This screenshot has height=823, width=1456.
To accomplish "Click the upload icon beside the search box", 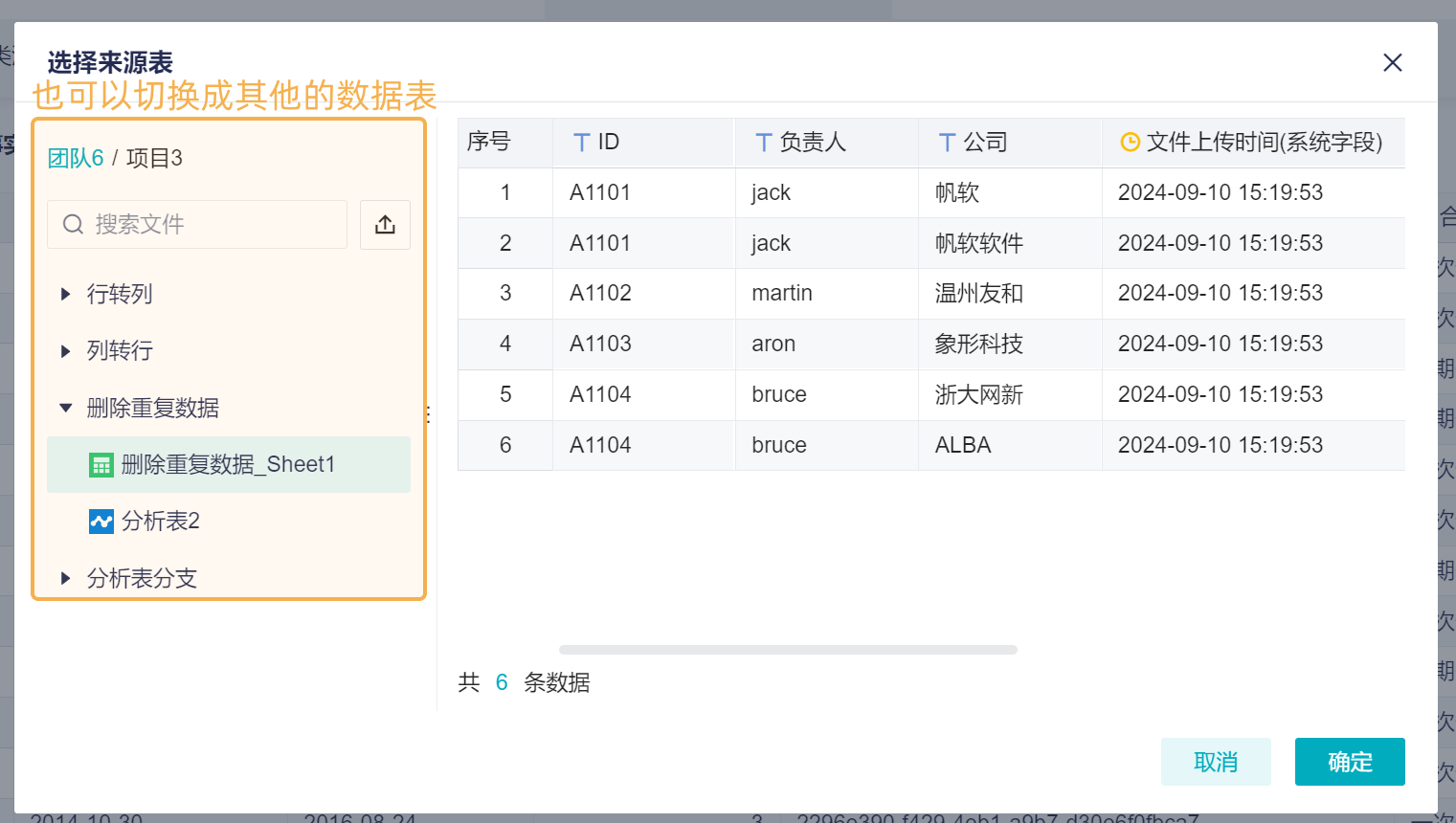I will point(385,225).
